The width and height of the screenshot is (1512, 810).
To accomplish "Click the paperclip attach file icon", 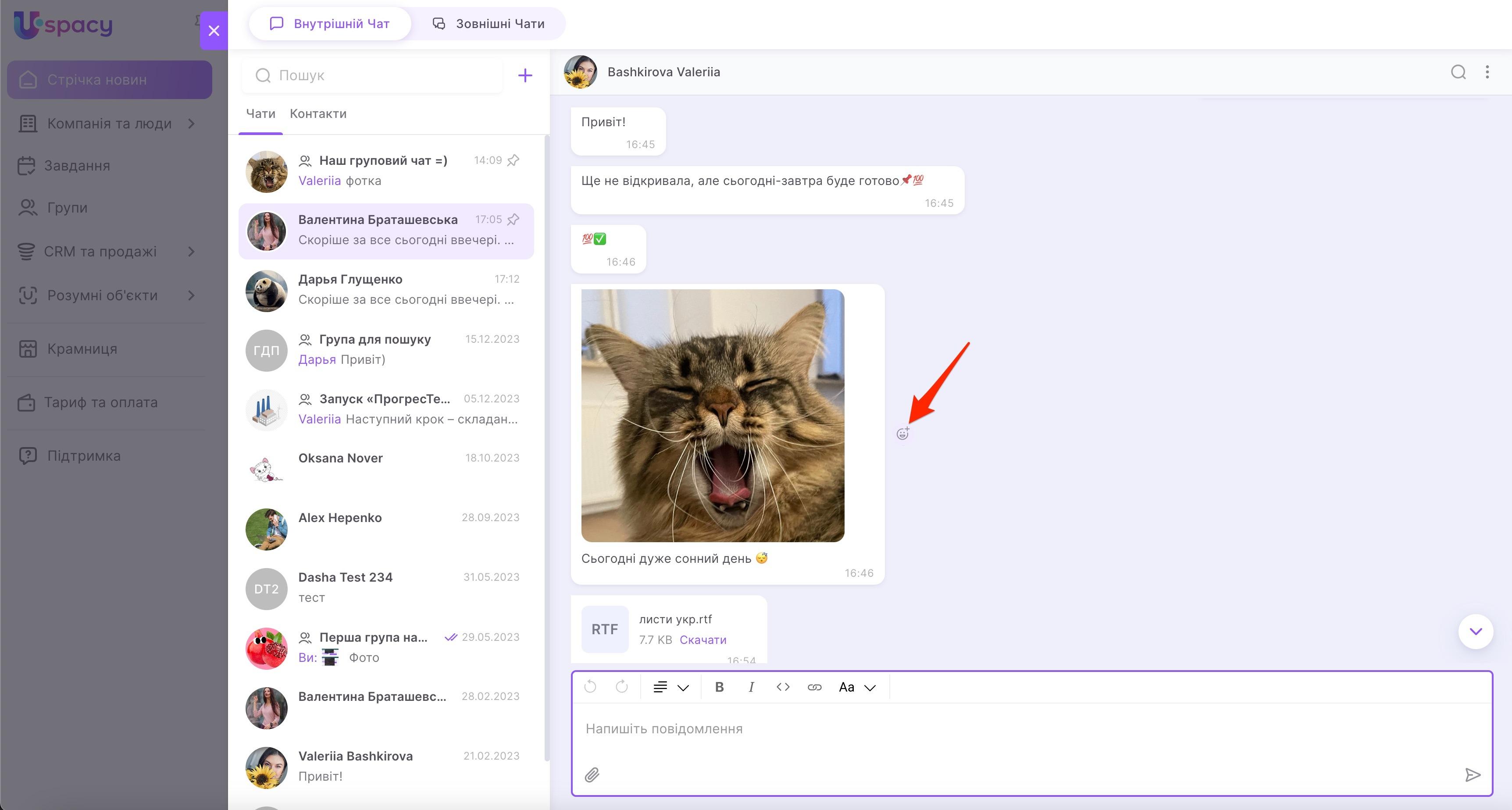I will [x=592, y=775].
